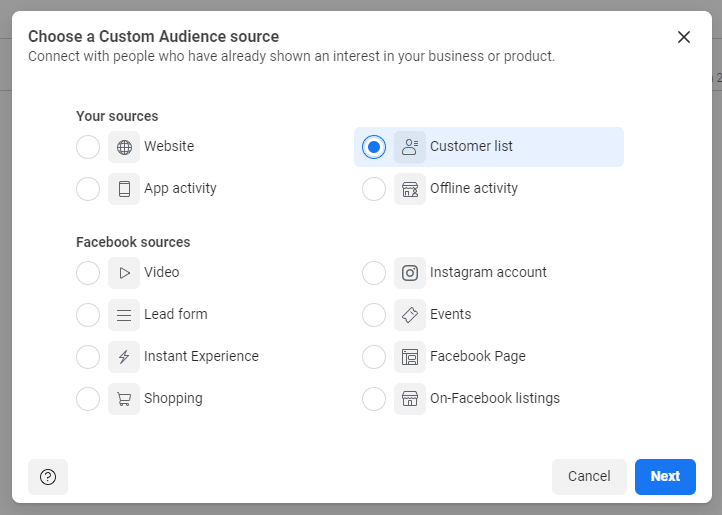The image size is (722, 515).
Task: Click the Instagram account label text
Action: click(488, 272)
